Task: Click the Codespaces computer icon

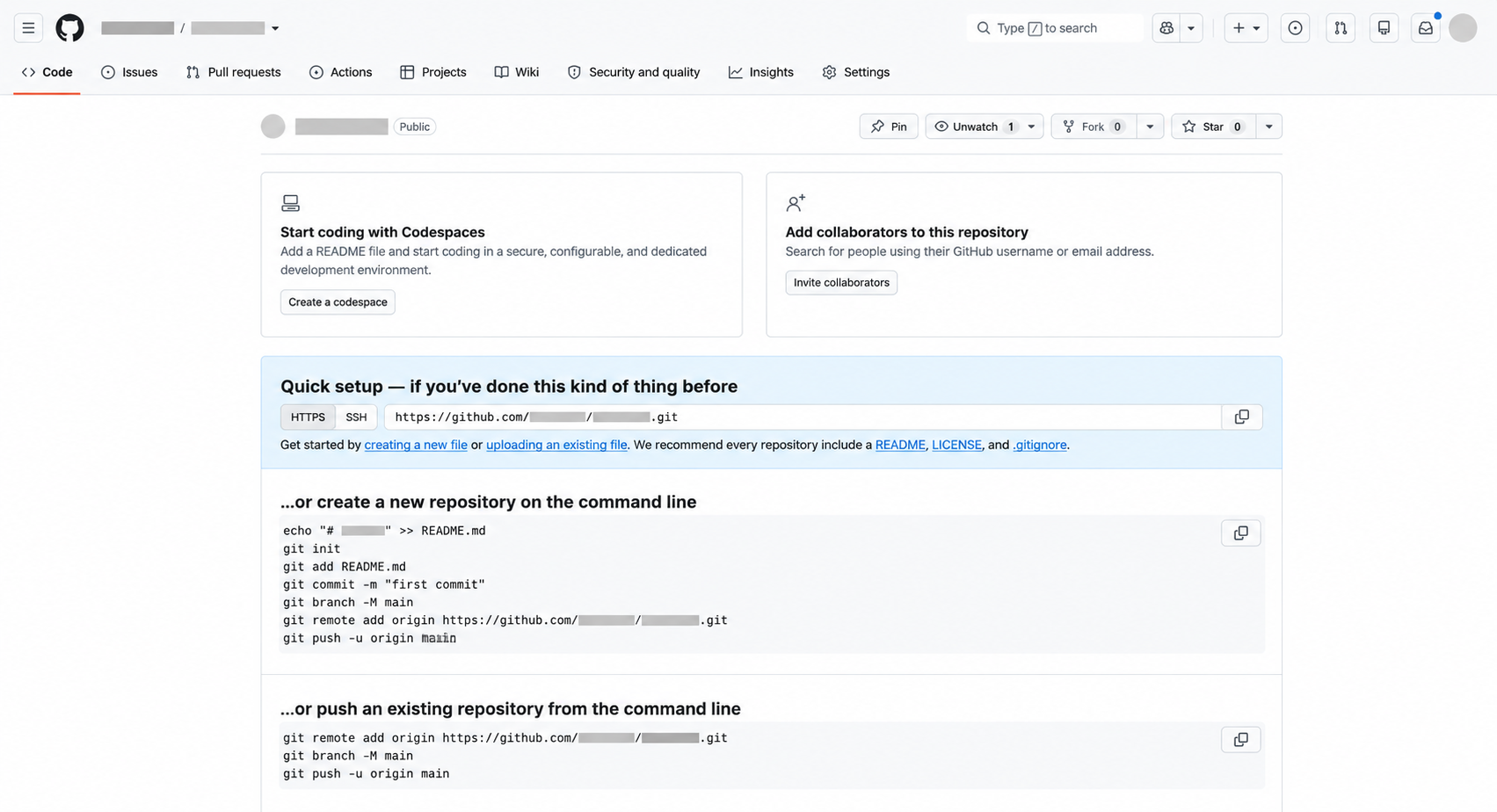Action: [290, 203]
